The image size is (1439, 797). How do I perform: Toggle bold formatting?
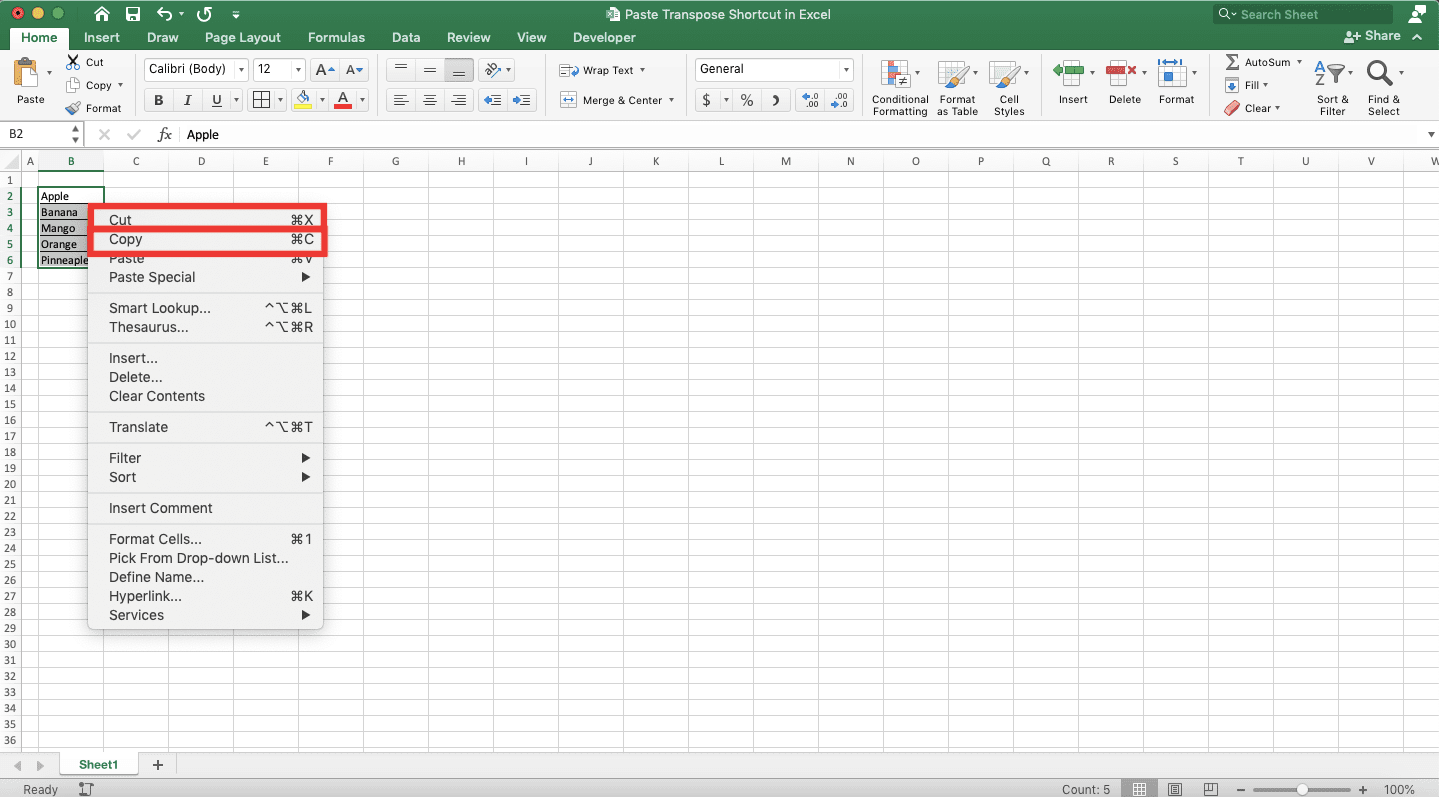[157, 100]
